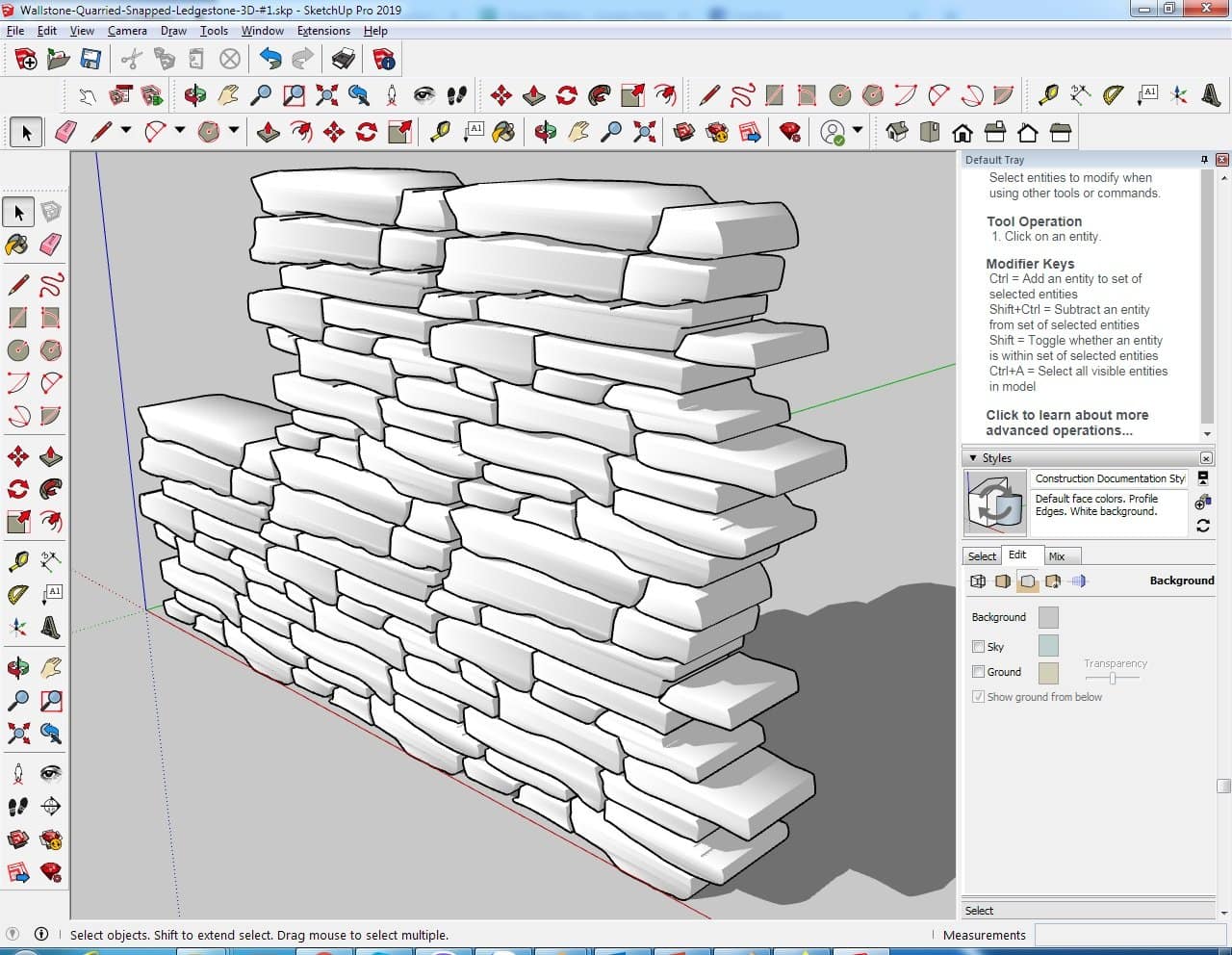
Task: Enable the Ground checkbox
Action: click(x=978, y=672)
